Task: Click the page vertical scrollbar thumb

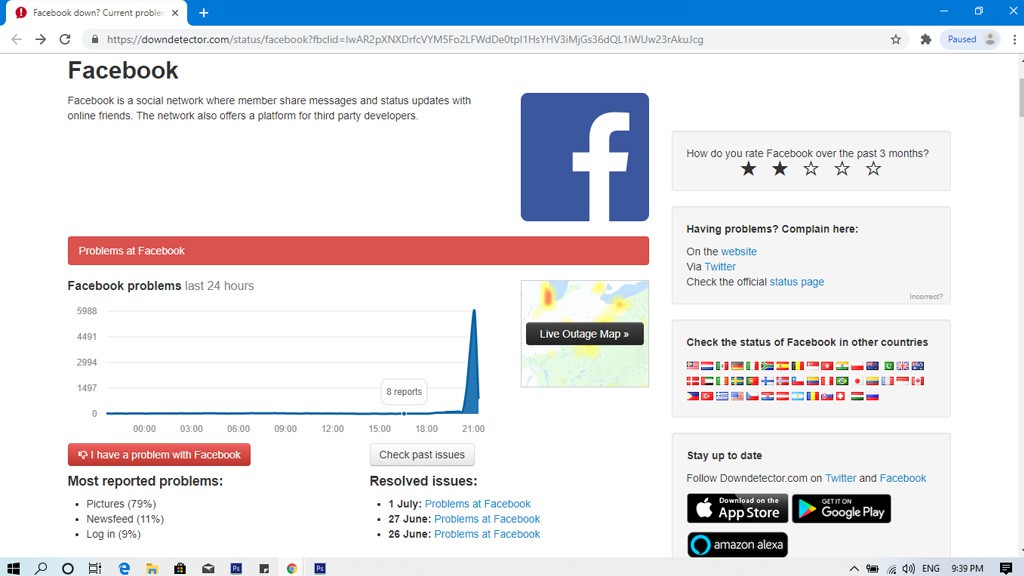Action: (1020, 97)
